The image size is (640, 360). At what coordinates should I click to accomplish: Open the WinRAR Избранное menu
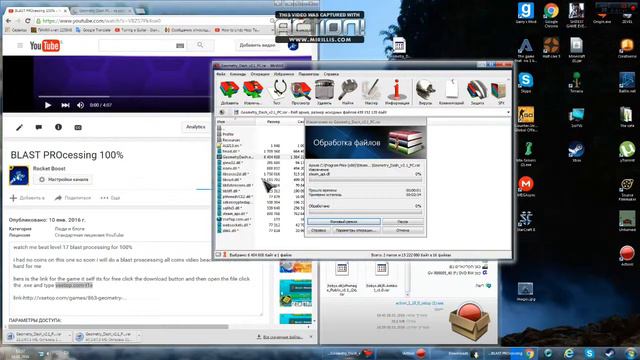284,74
